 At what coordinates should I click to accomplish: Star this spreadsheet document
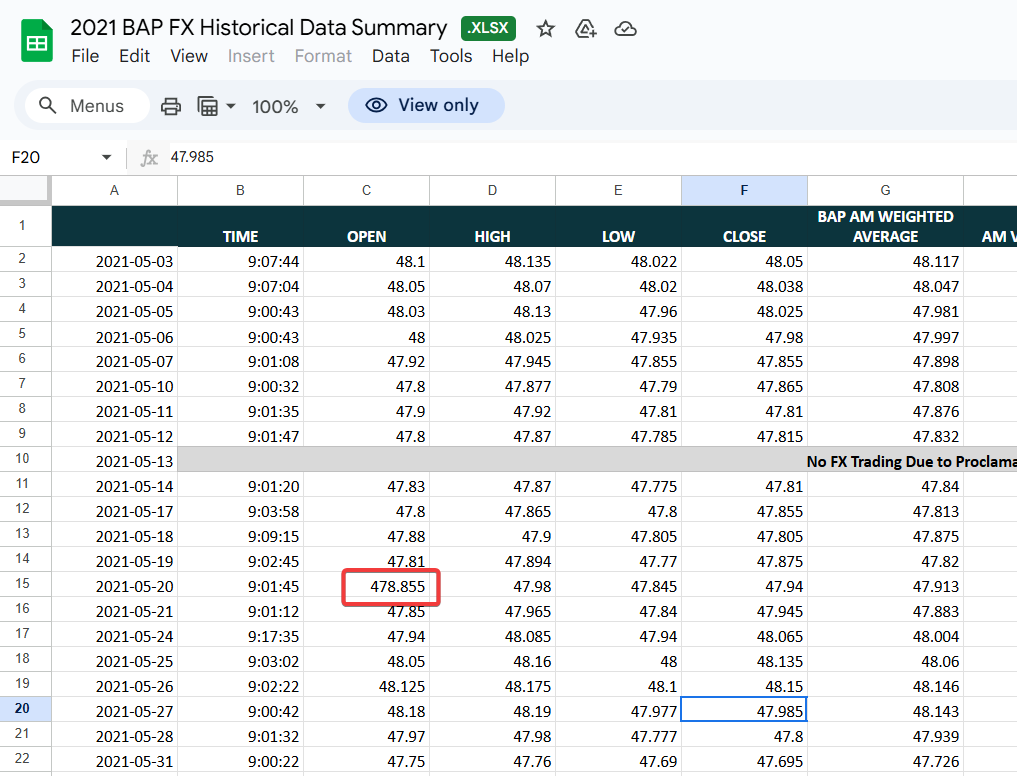click(545, 29)
